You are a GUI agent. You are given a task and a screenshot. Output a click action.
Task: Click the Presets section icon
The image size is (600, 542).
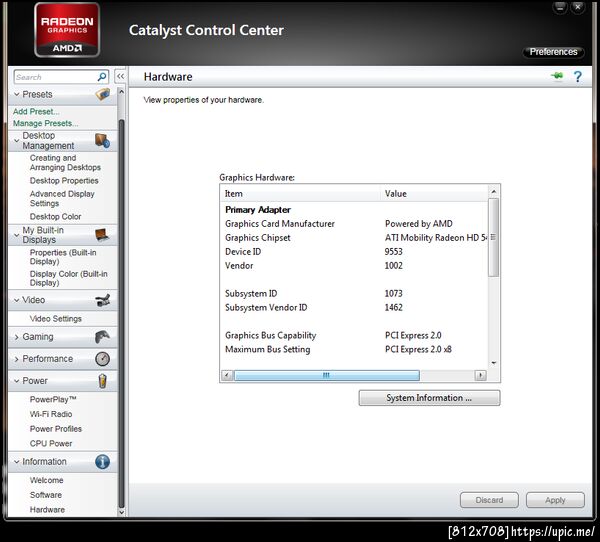[x=103, y=94]
